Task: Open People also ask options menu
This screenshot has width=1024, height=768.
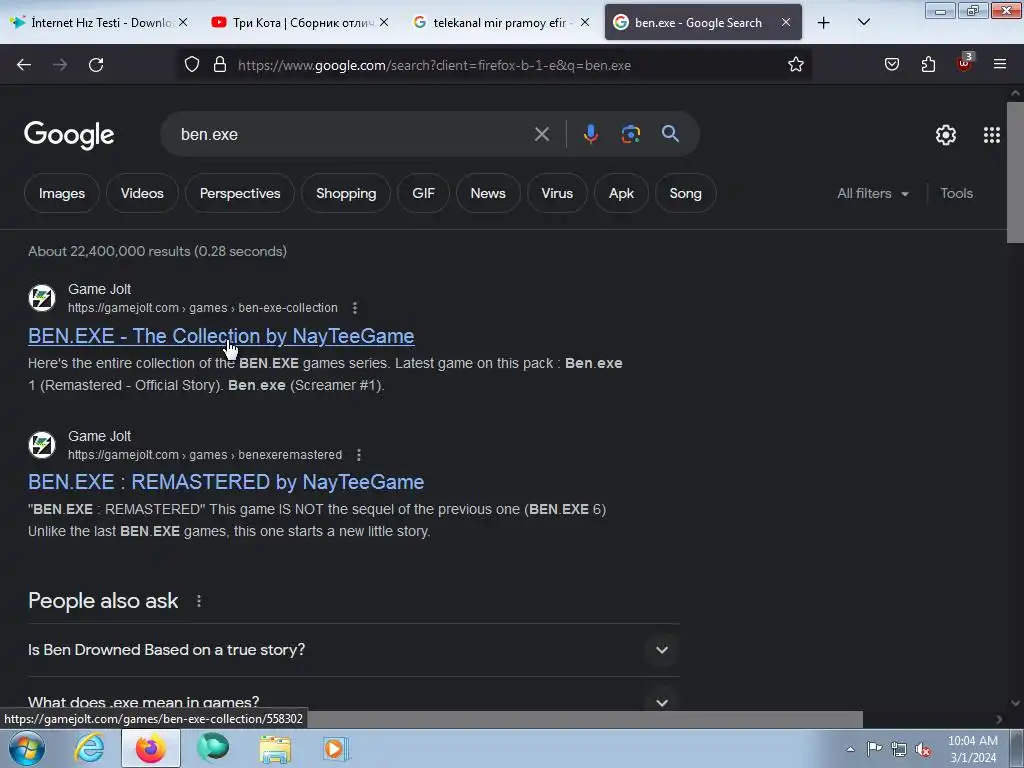Action: [x=199, y=601]
